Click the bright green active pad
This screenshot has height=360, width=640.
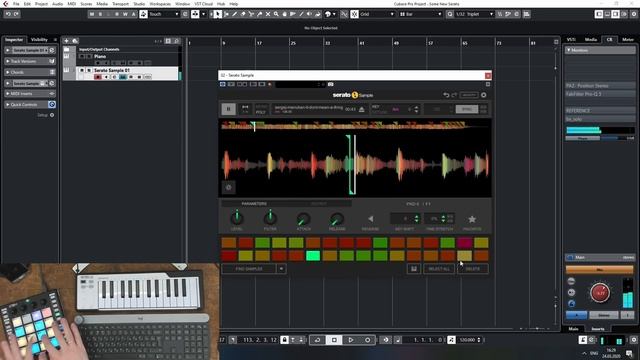(313, 256)
